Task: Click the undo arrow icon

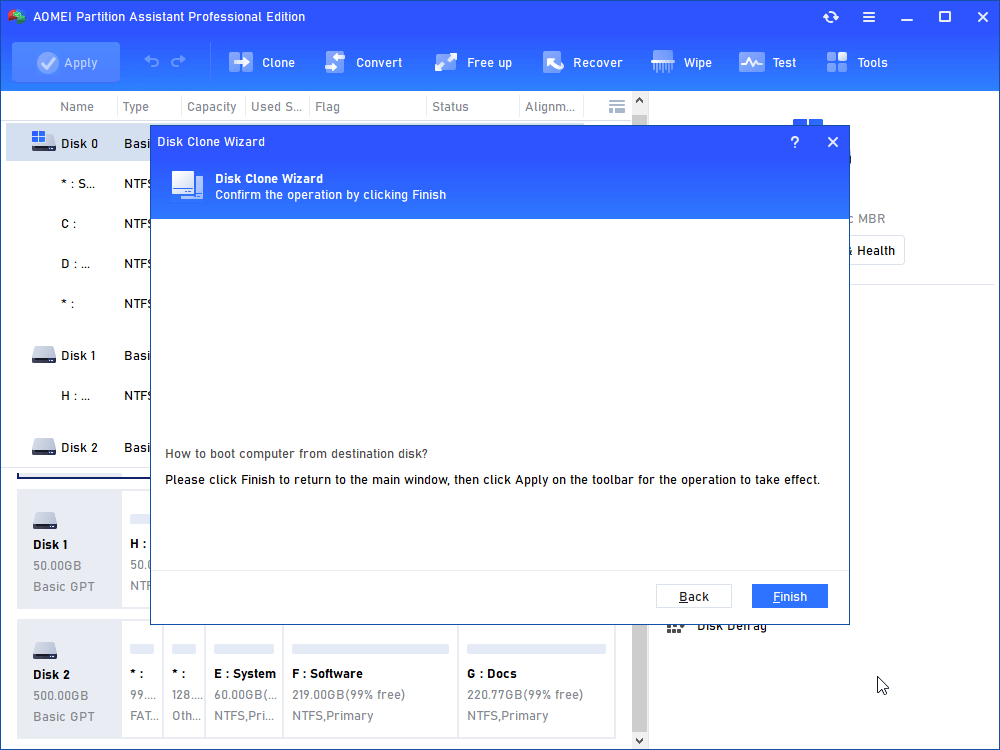Action: coord(152,62)
